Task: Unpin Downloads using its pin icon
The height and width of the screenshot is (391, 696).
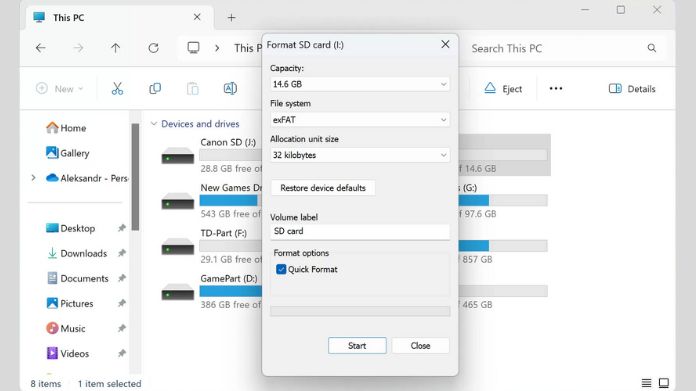Action: pos(122,253)
